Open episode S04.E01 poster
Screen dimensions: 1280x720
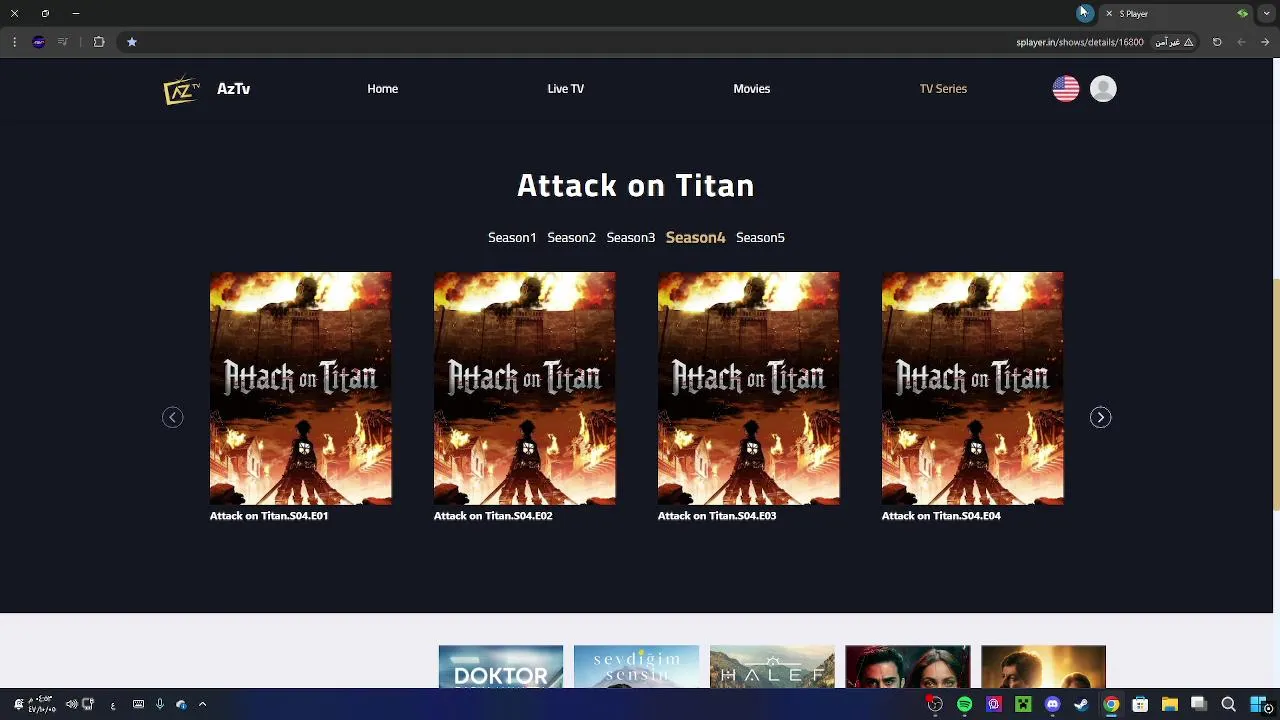coord(301,388)
